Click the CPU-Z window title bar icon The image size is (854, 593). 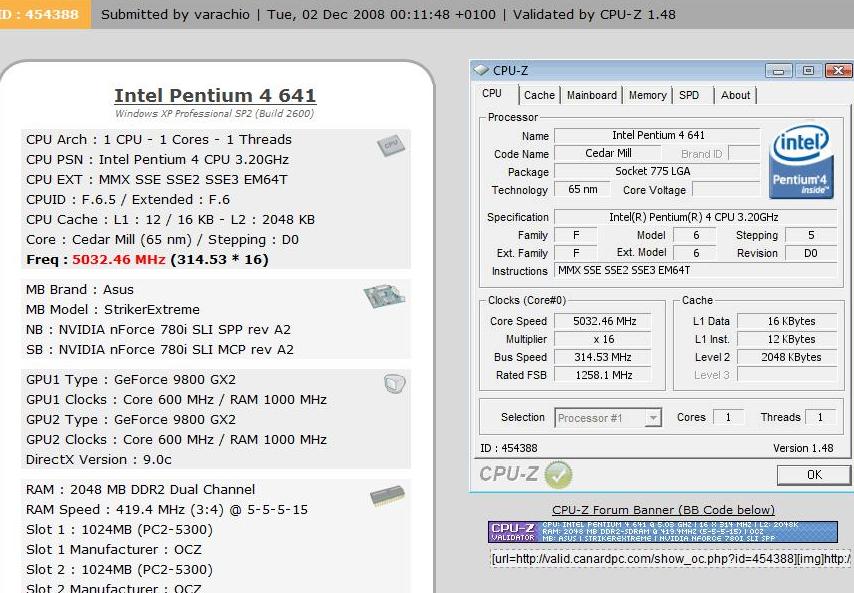[481, 70]
